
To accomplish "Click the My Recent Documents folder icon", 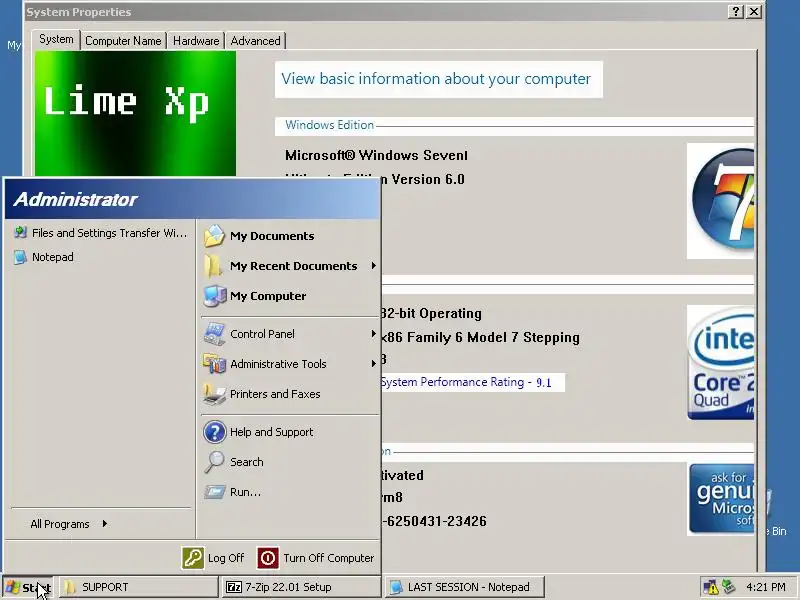I will coord(212,266).
